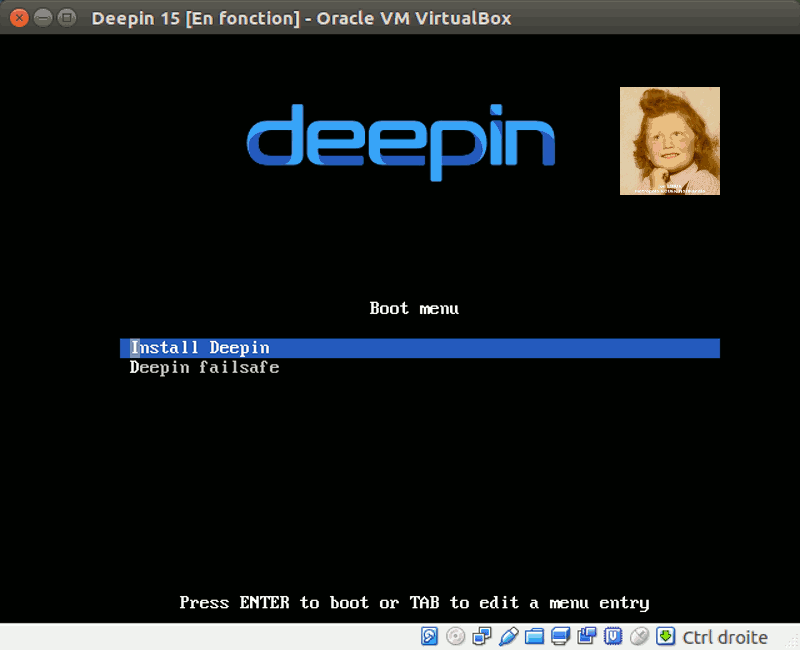Click the 'Deepin 15 [En fonction]' window title
Image resolution: width=800 pixels, height=650 pixels.
coord(301,18)
